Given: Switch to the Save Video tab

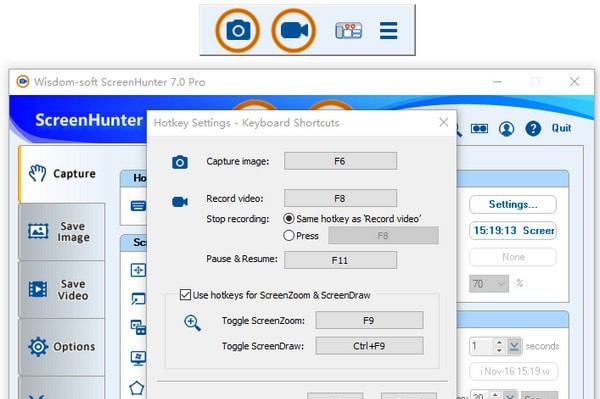Looking at the screenshot, I should [62, 290].
